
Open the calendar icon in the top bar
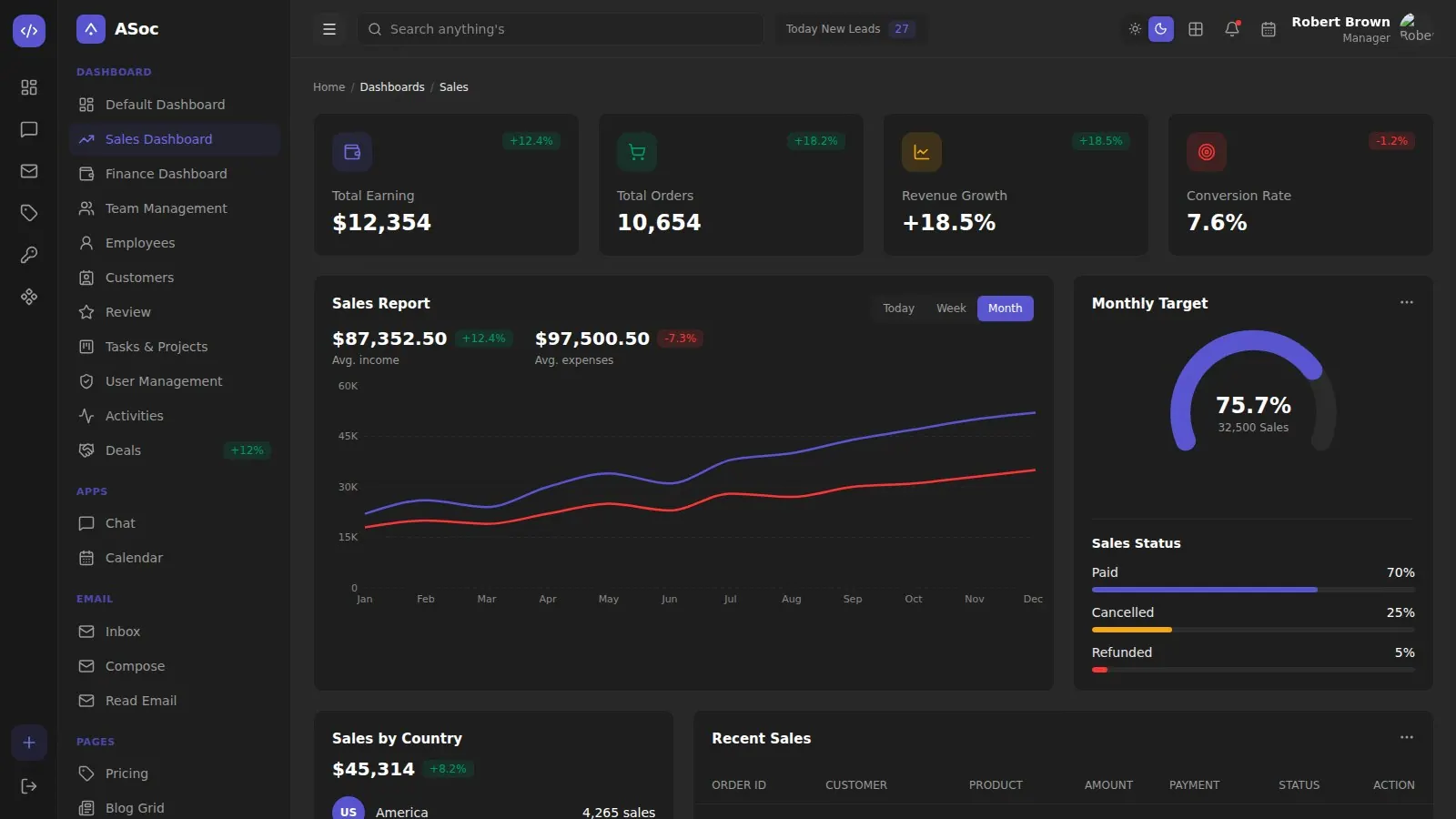[x=1269, y=29]
